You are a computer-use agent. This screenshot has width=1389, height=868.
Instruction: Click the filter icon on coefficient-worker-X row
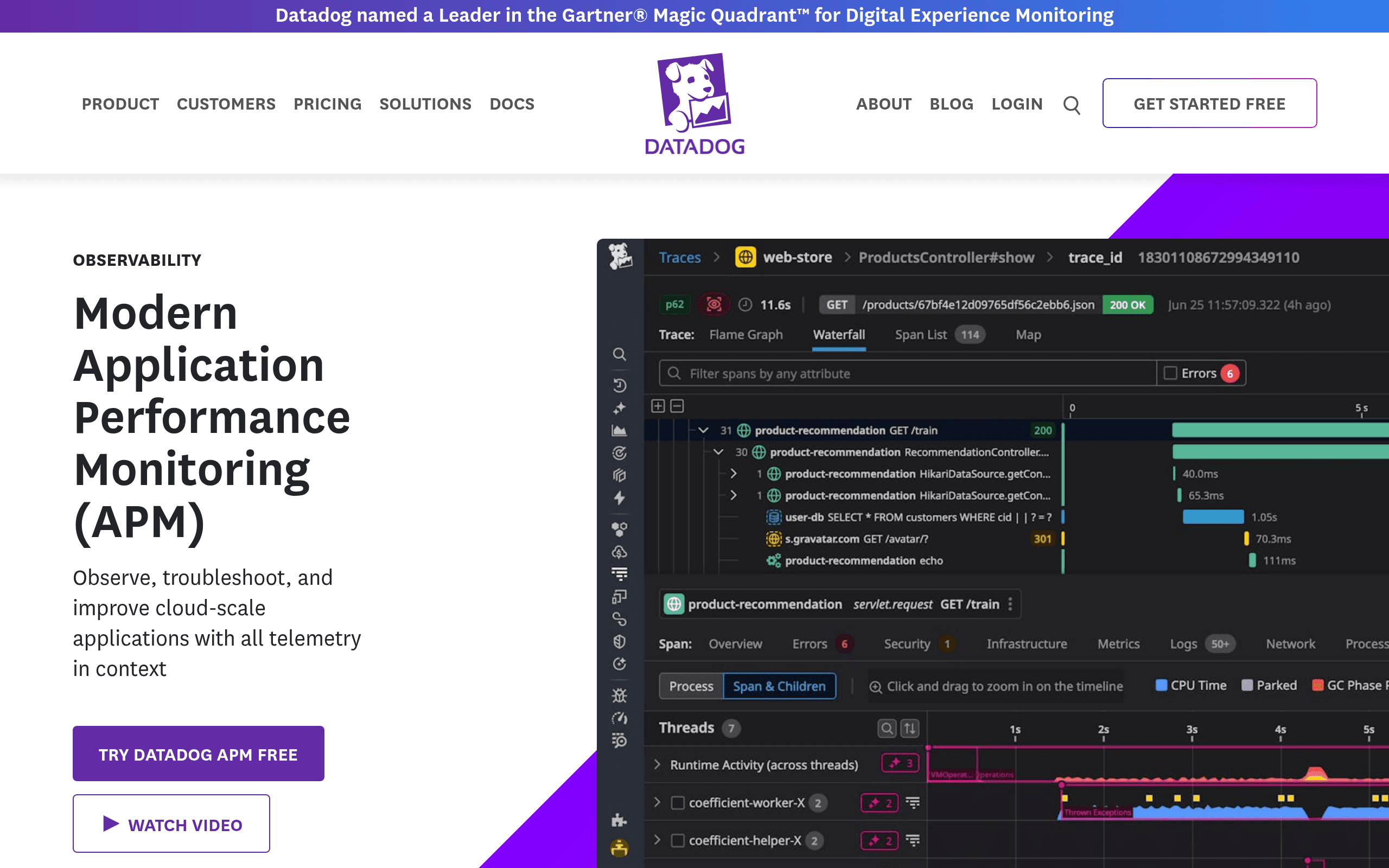913,802
